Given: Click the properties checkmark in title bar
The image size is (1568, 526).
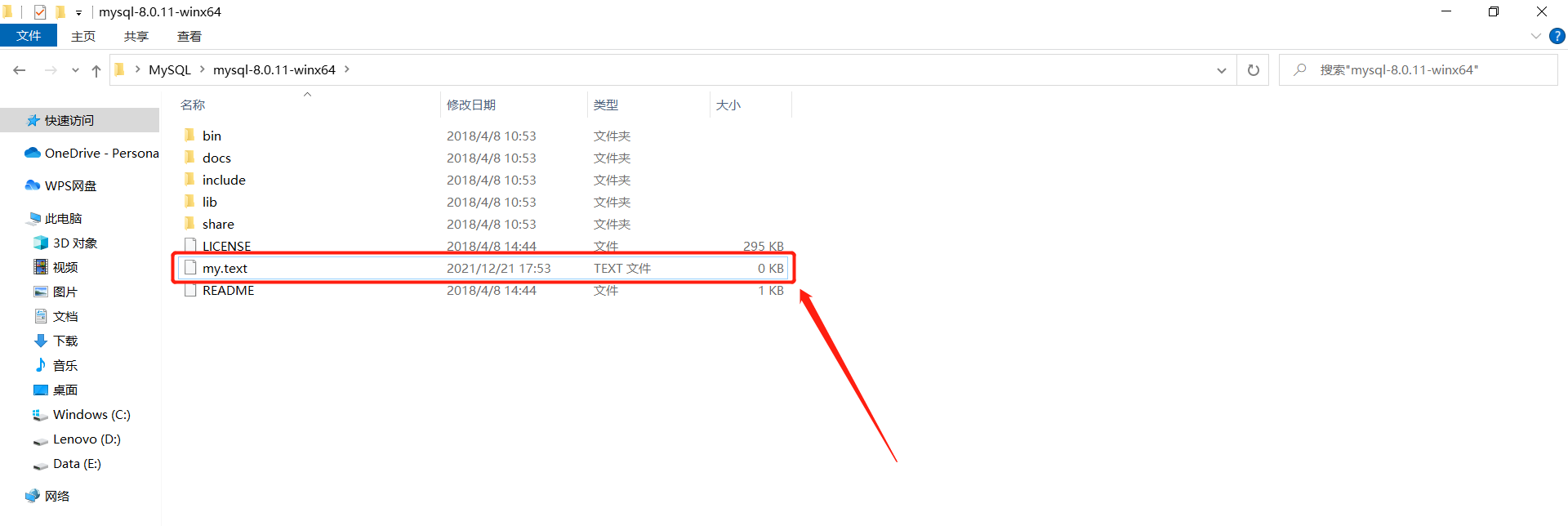Looking at the screenshot, I should tap(40, 11).
